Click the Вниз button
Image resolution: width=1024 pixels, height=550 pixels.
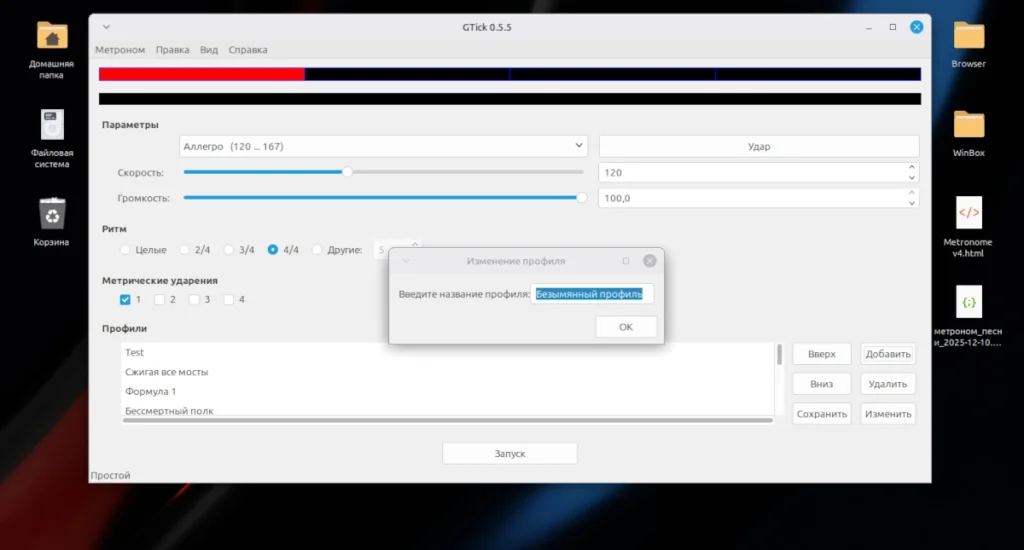822,383
